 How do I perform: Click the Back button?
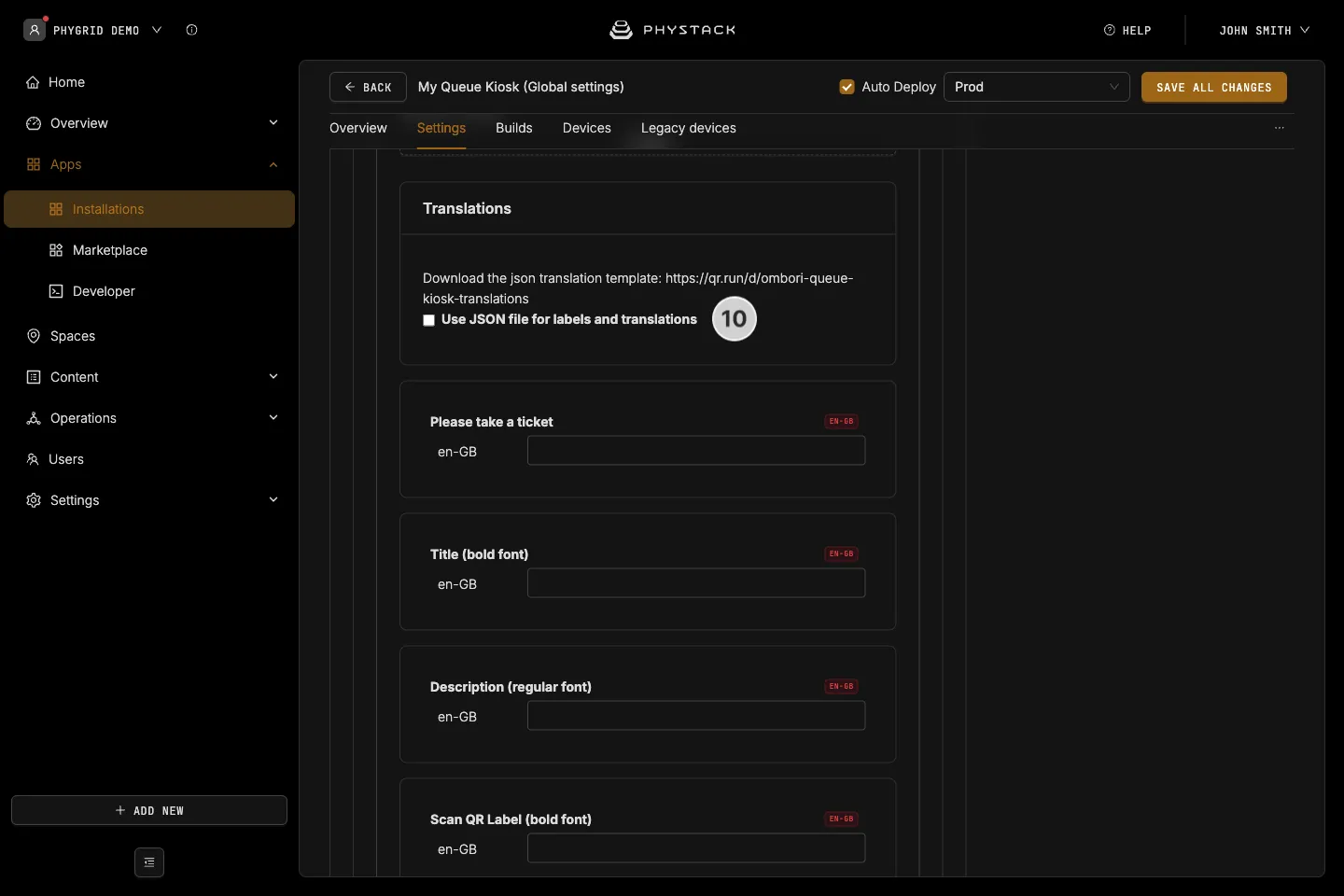coord(368,87)
